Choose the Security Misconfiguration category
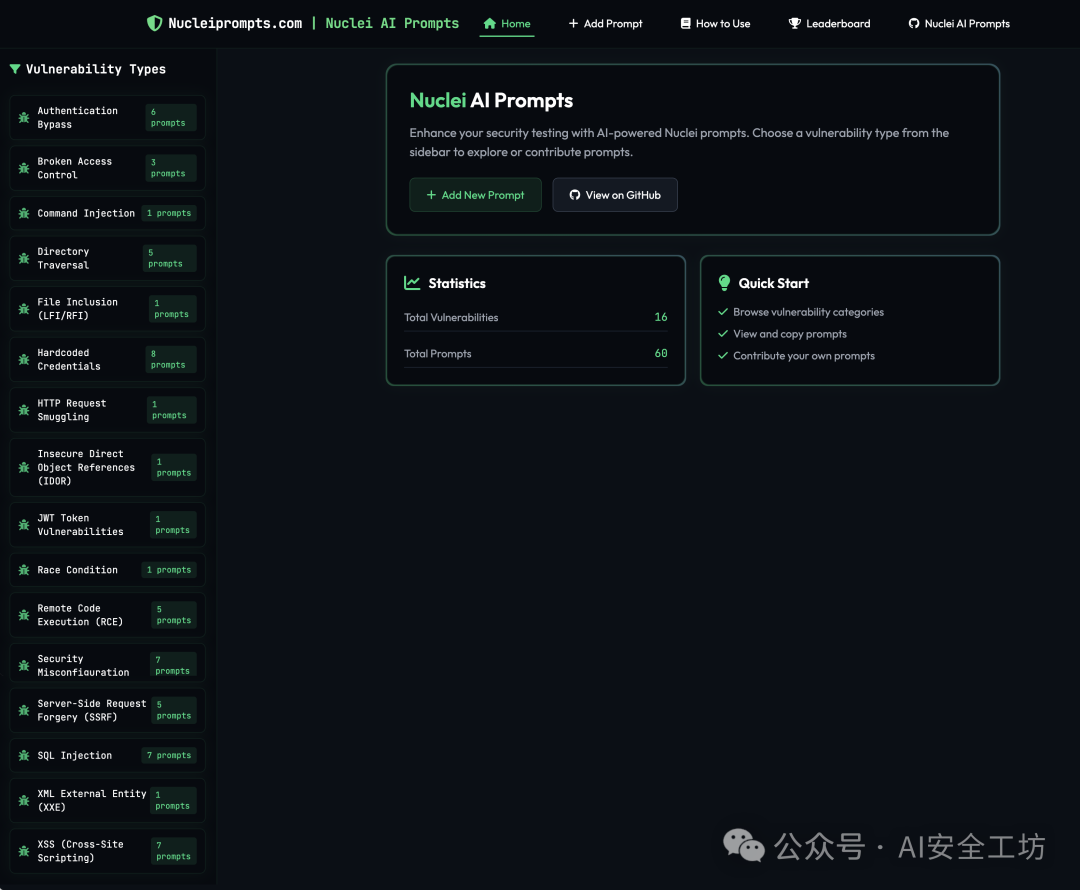This screenshot has height=890, width=1080. click(x=107, y=663)
